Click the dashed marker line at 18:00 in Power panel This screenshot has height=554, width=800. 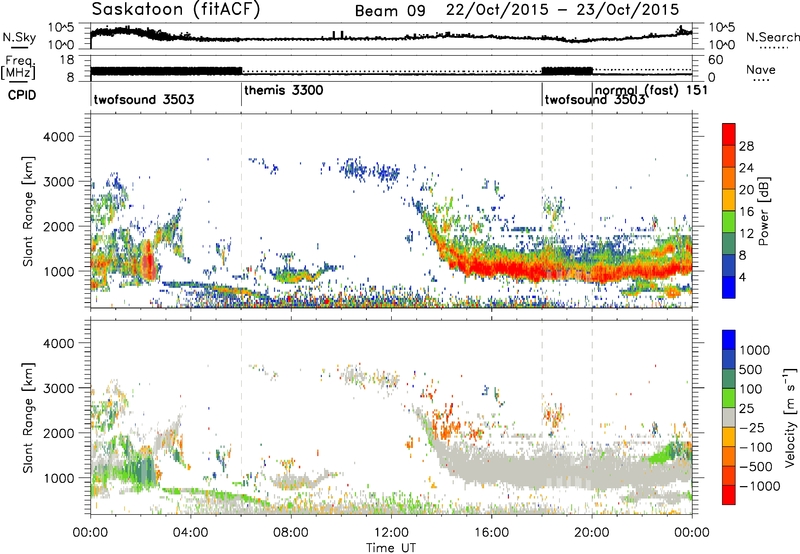tap(542, 211)
